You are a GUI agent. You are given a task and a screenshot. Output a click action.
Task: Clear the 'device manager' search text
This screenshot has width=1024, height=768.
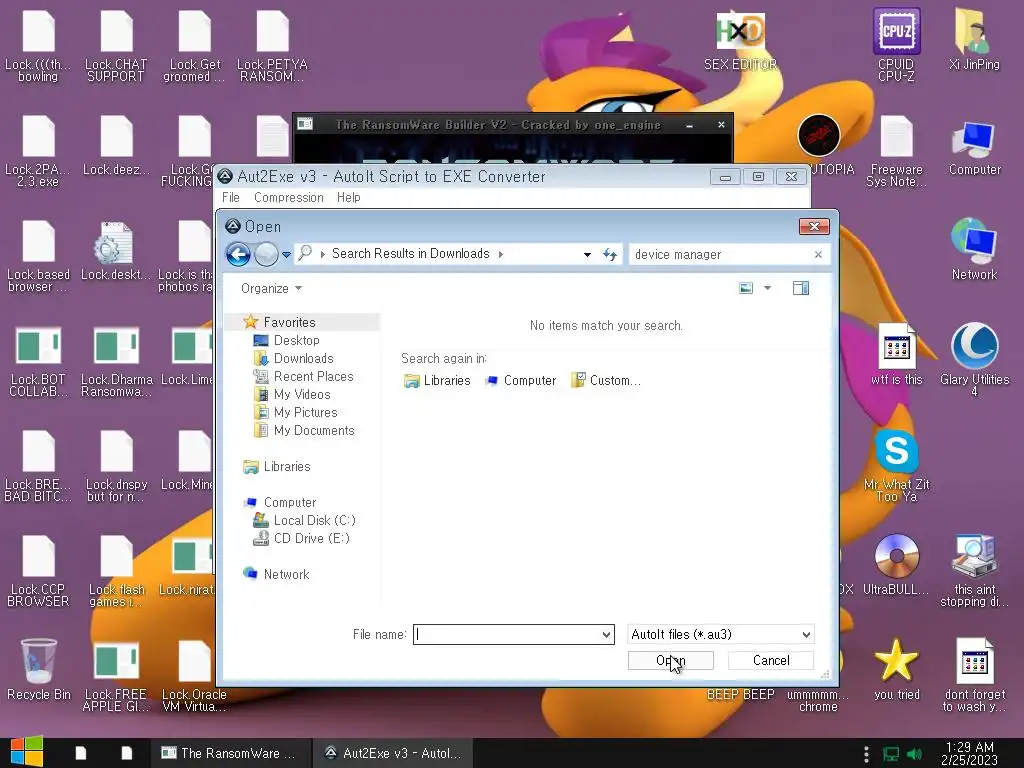tap(818, 255)
